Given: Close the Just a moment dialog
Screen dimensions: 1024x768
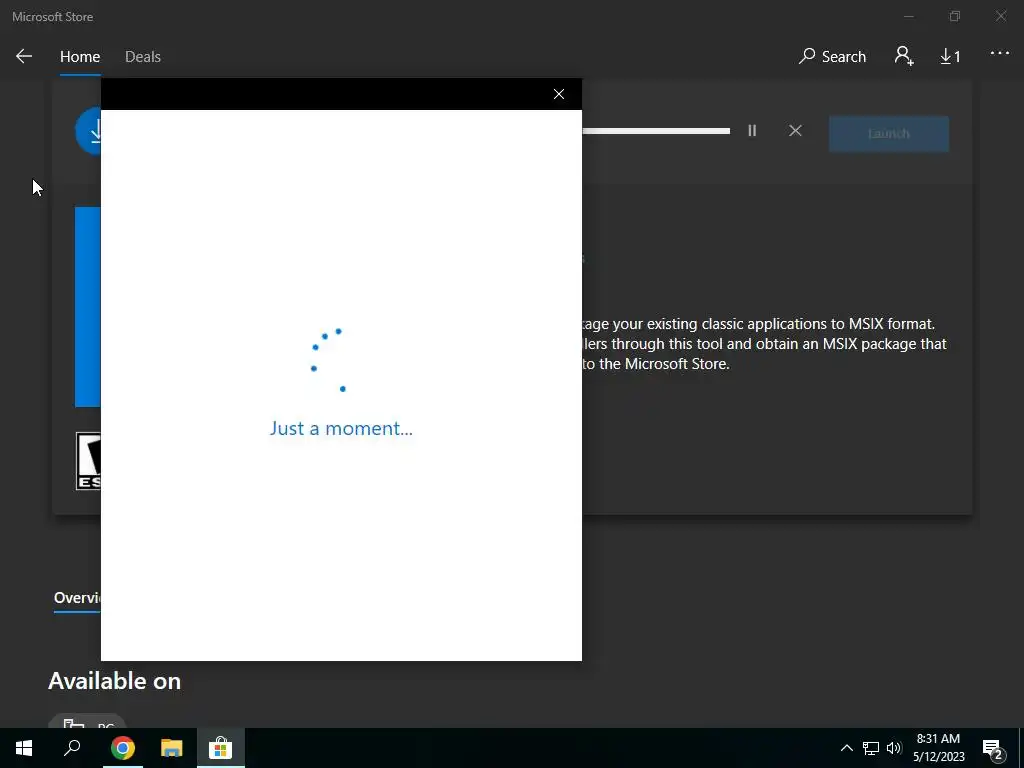Looking at the screenshot, I should (x=559, y=94).
